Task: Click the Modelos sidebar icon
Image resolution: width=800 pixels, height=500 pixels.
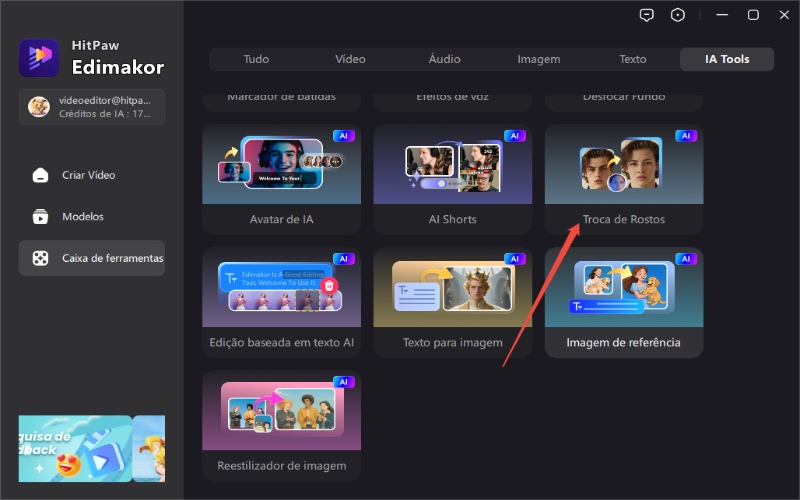Action: [40, 217]
